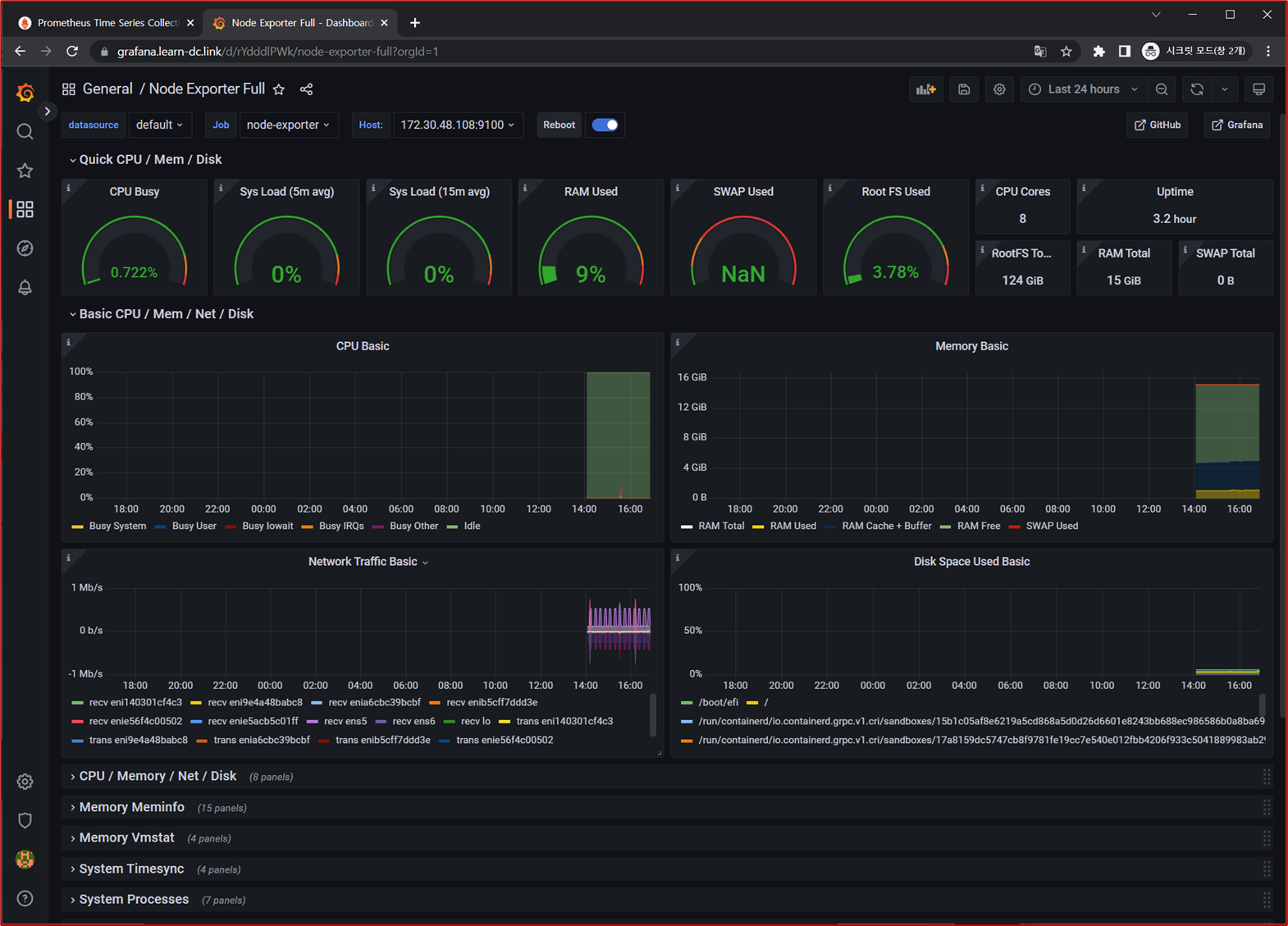Switch to Prometheus Time Series browser tab

click(107, 23)
